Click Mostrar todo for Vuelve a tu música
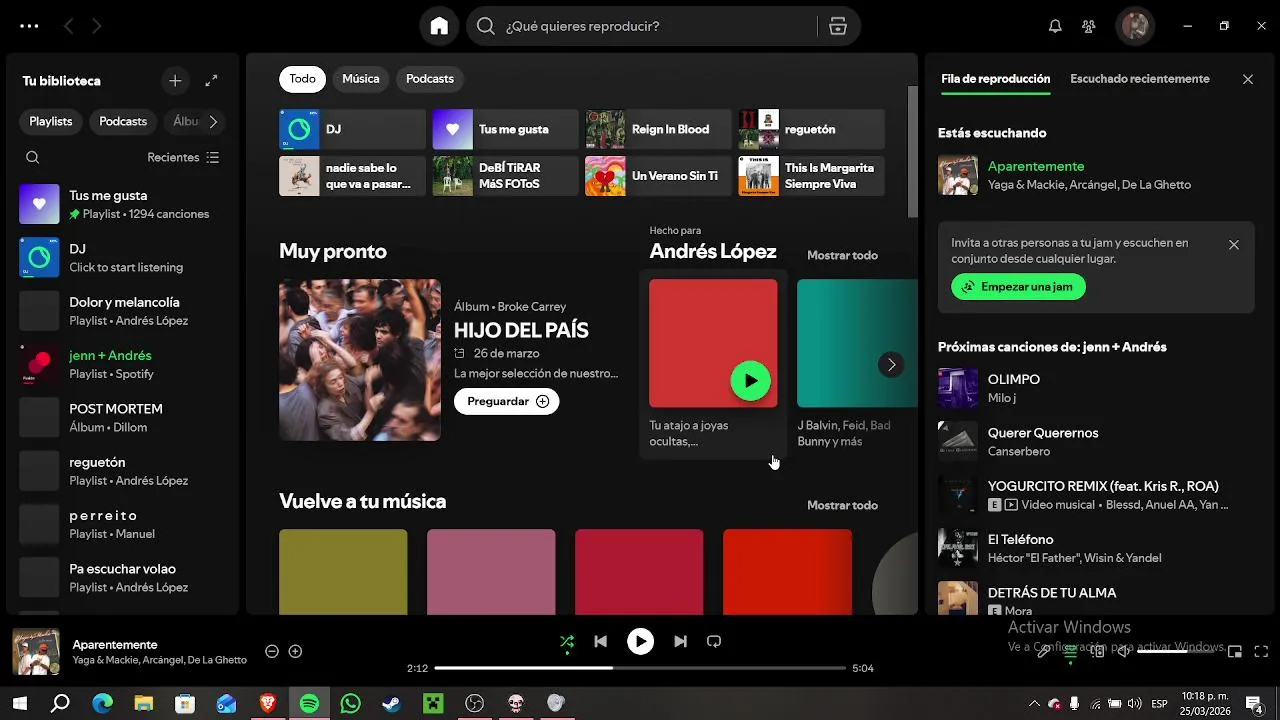The height and width of the screenshot is (720, 1280). (x=842, y=505)
